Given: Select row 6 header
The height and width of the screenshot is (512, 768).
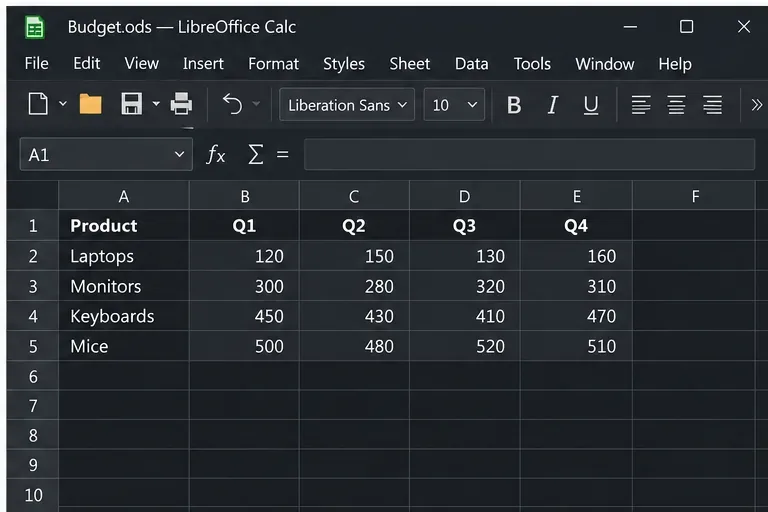Looking at the screenshot, I should pos(33,376).
